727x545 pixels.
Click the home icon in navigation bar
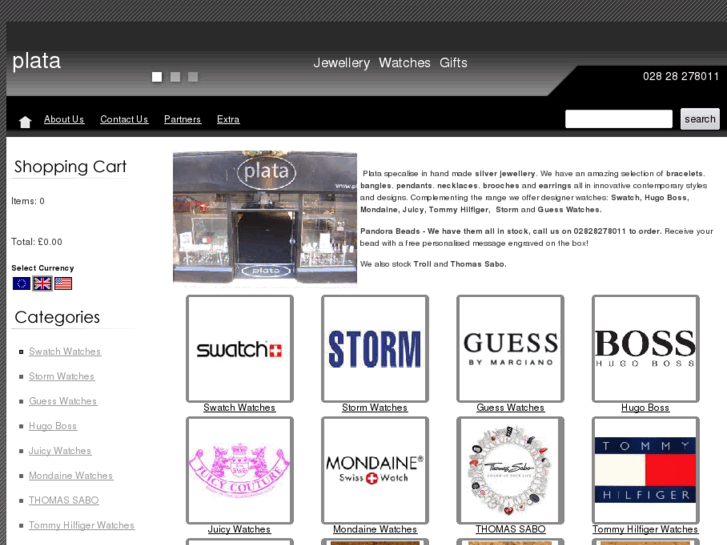click(x=25, y=122)
